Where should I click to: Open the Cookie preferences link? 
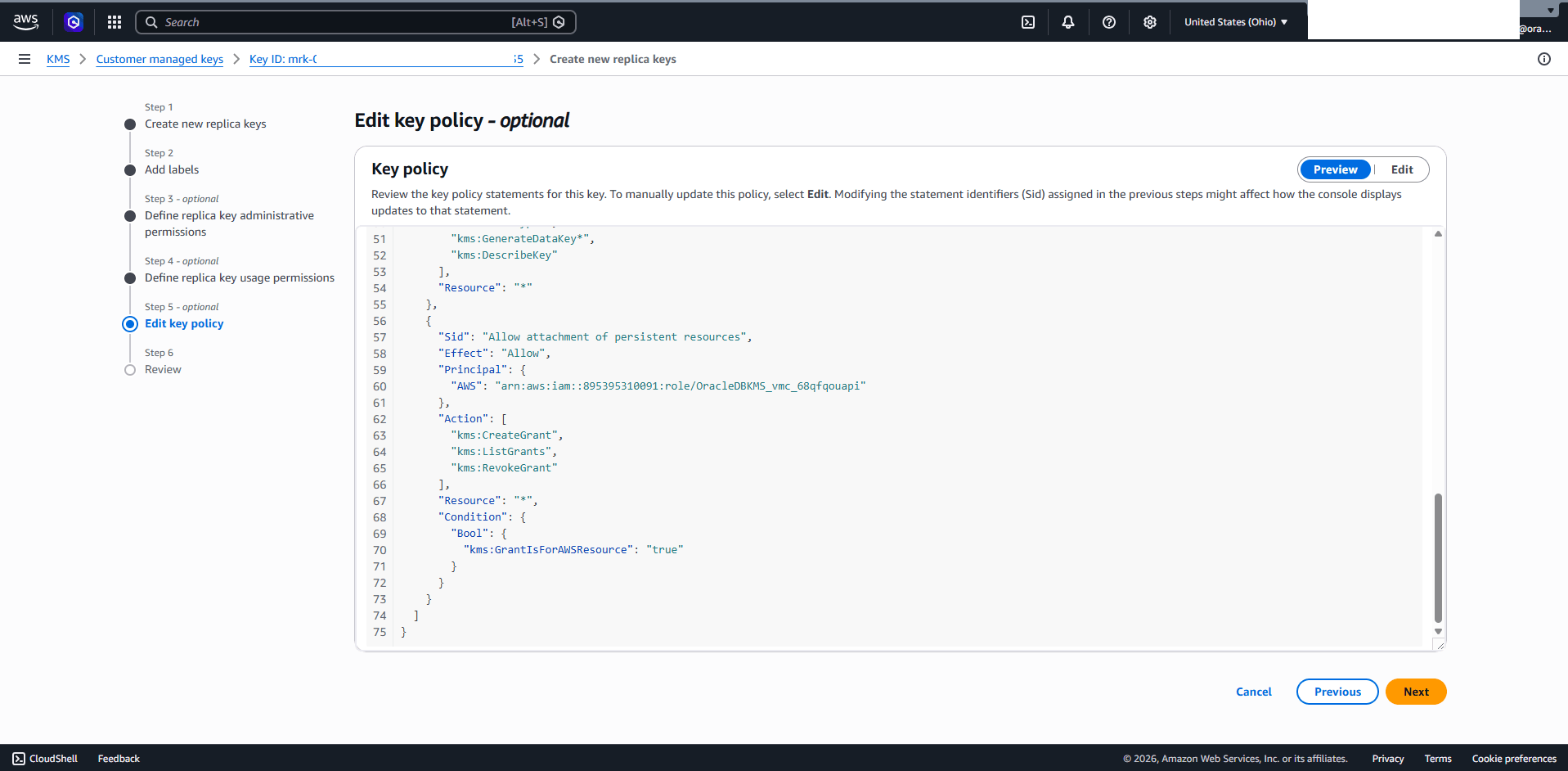click(1514, 758)
